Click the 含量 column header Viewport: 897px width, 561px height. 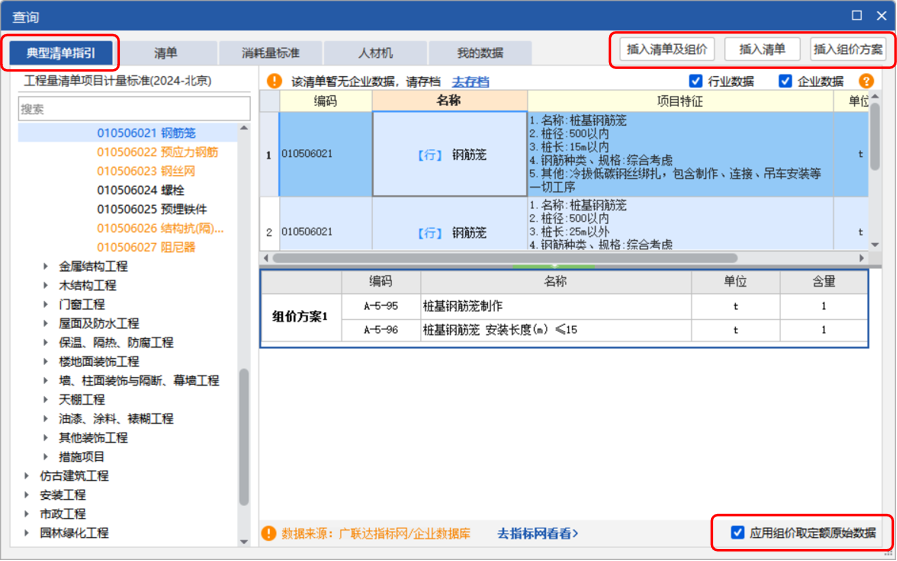tap(824, 281)
